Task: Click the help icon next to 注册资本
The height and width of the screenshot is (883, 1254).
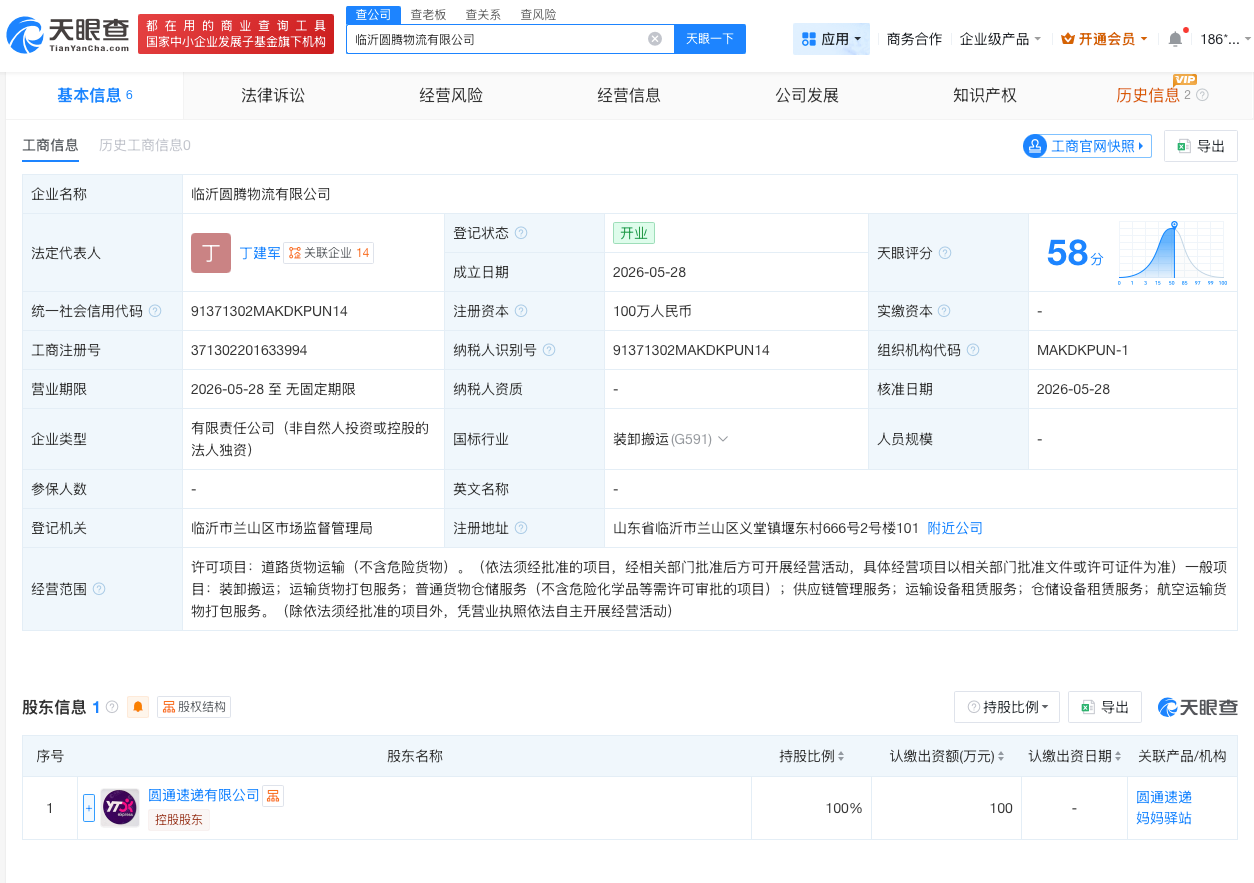Action: pyautogui.click(x=521, y=311)
